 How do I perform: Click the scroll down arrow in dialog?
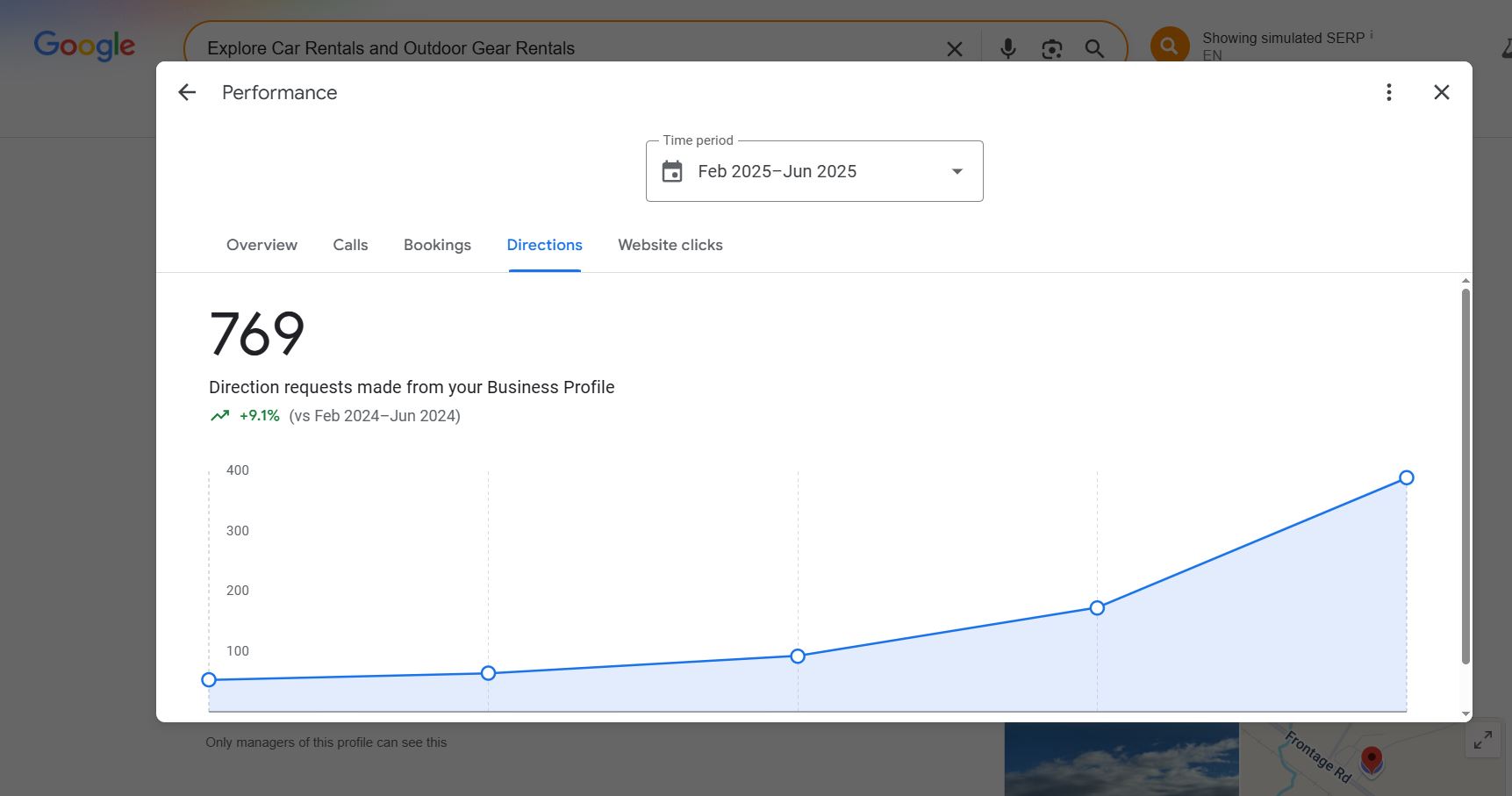(x=1465, y=714)
